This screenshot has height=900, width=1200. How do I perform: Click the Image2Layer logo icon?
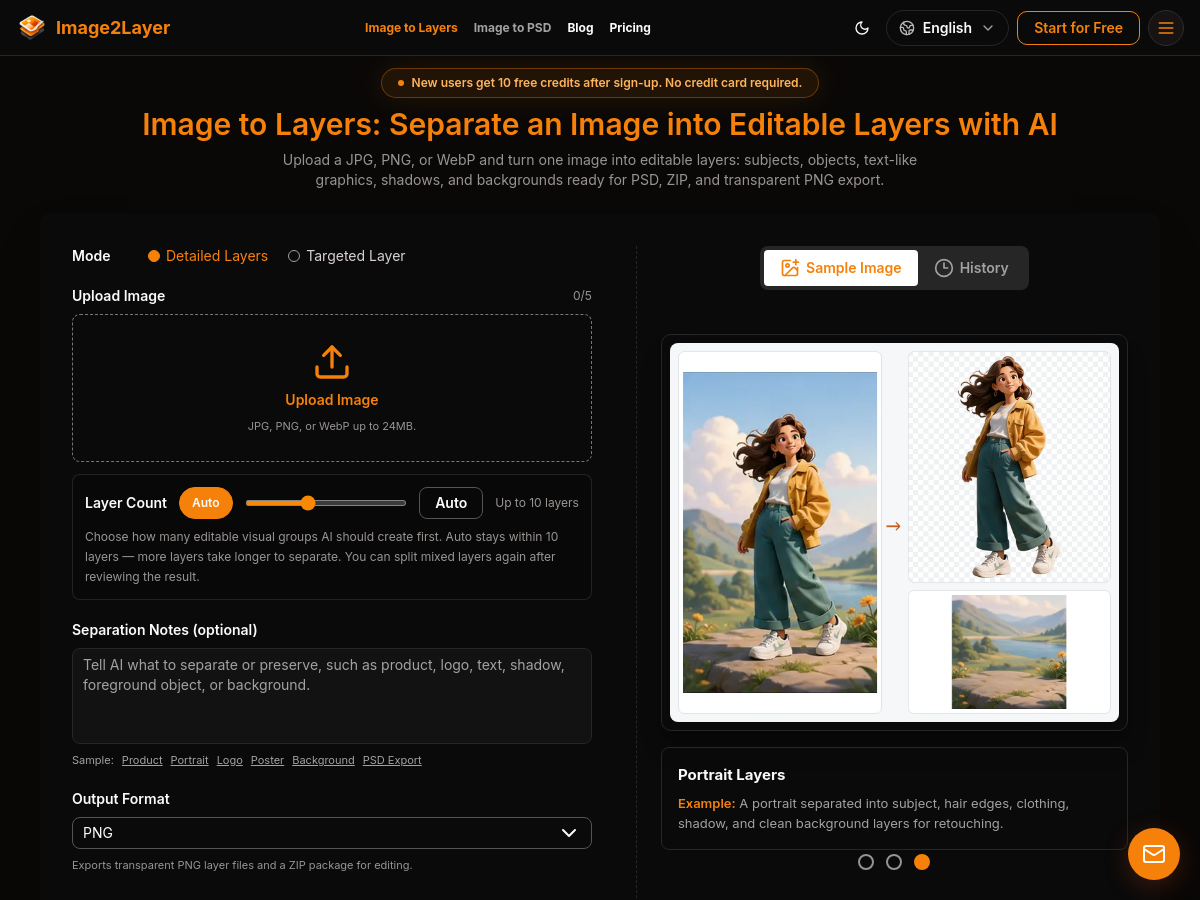pos(32,27)
